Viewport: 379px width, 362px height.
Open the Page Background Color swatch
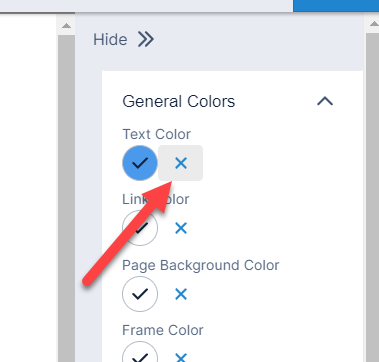coord(140,294)
